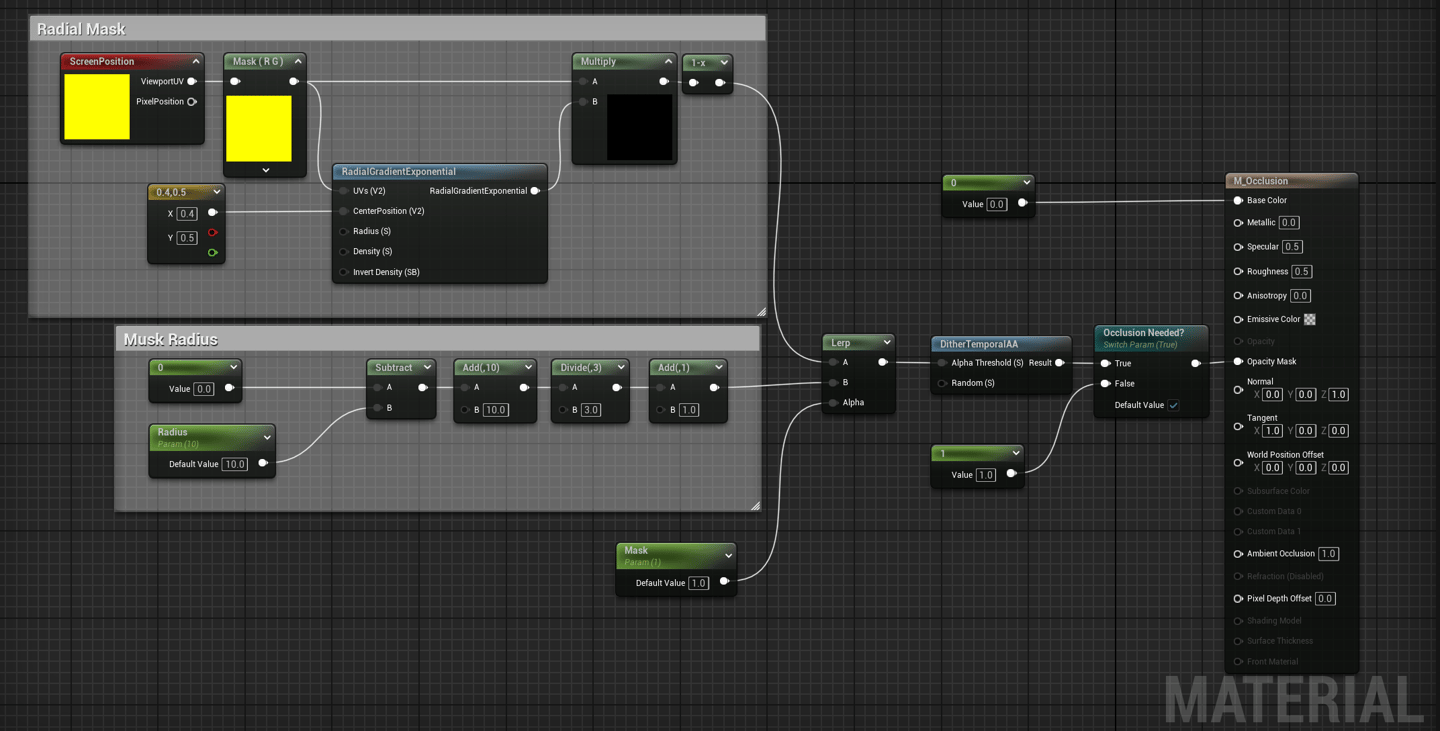This screenshot has height=731, width=1440.
Task: Collapse the ScreenPosition node preview
Action: [x=196, y=61]
